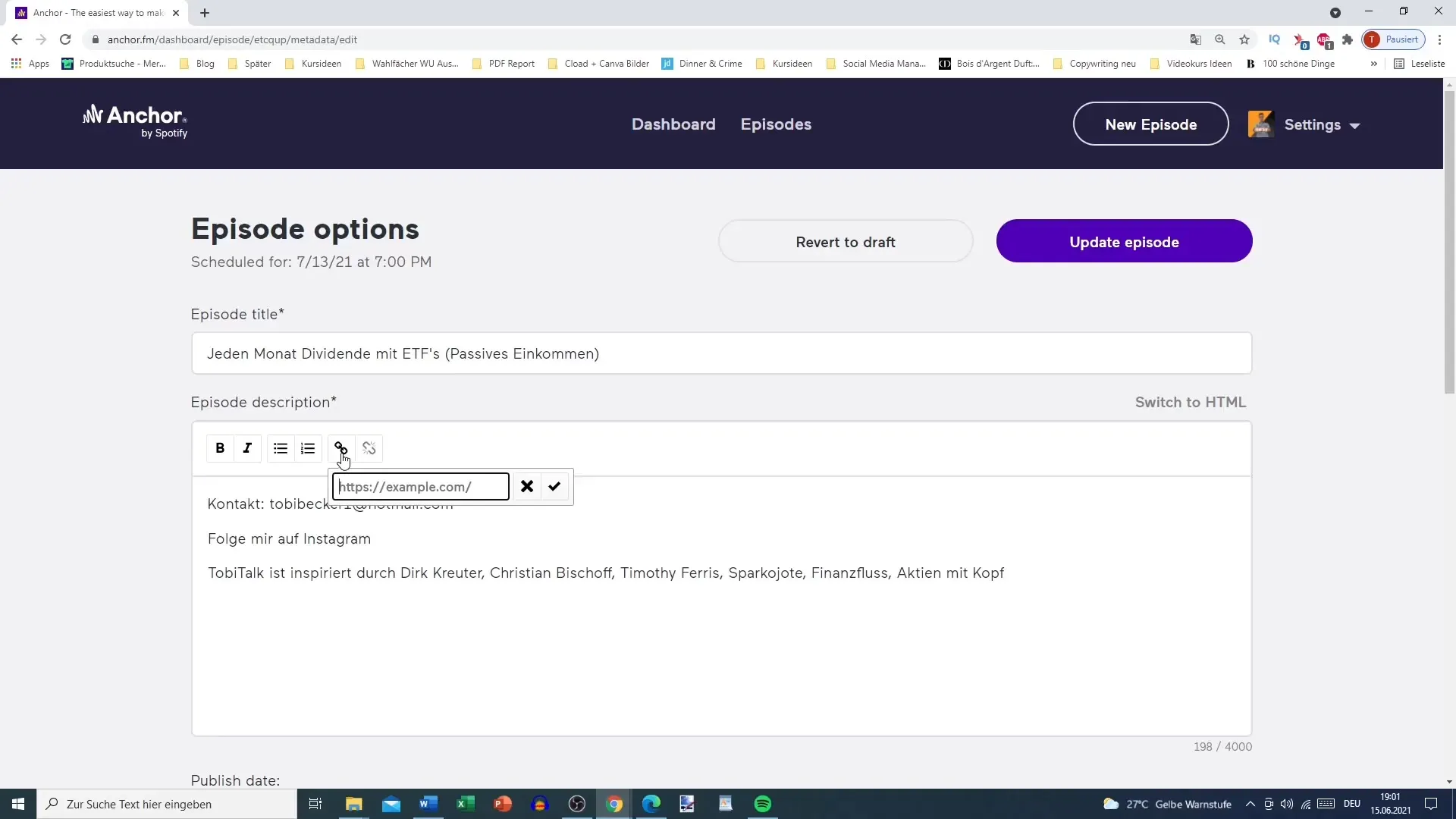Select ordered list icon

click(308, 448)
